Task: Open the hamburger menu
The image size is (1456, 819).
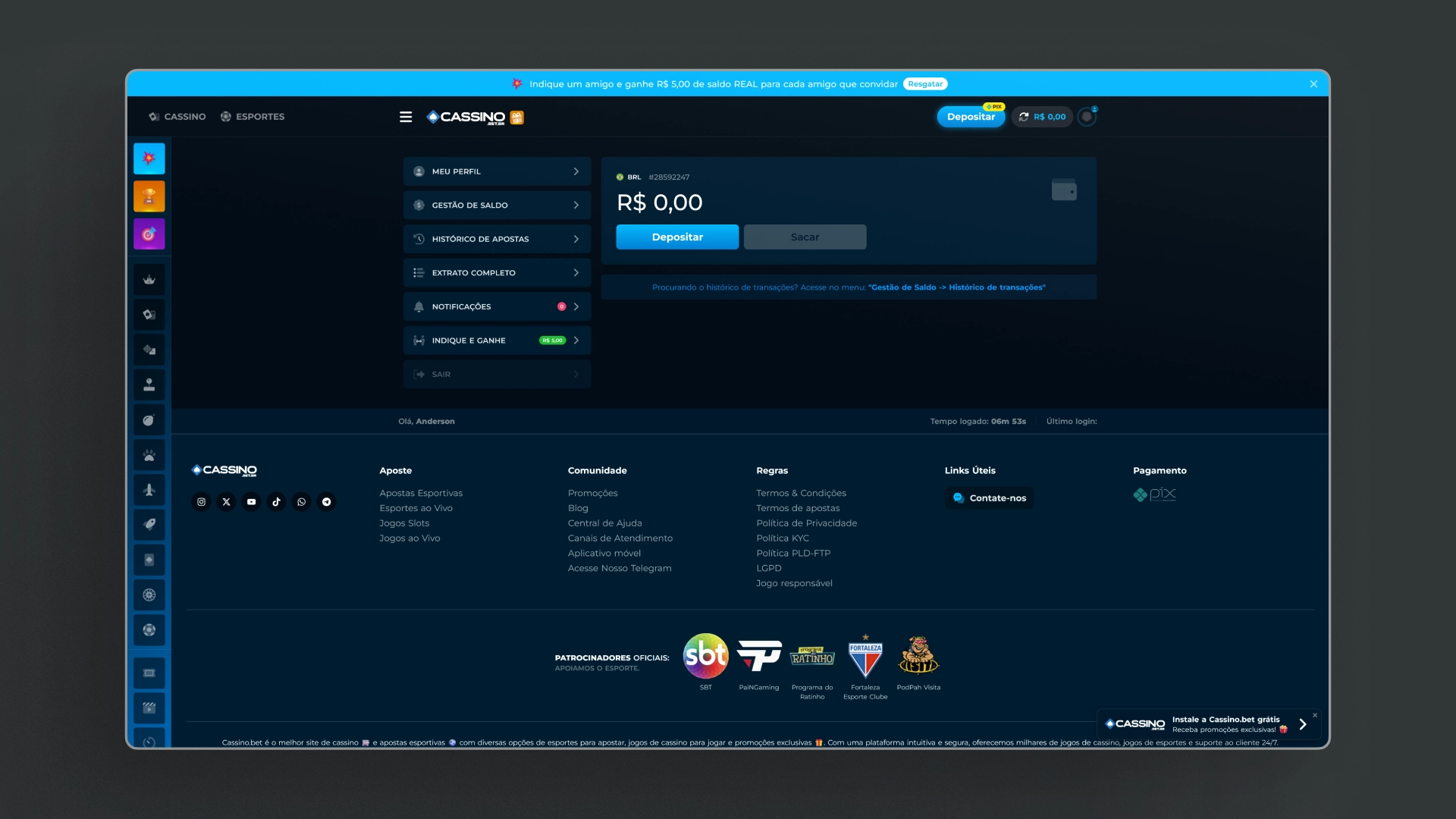Action: pos(406,117)
